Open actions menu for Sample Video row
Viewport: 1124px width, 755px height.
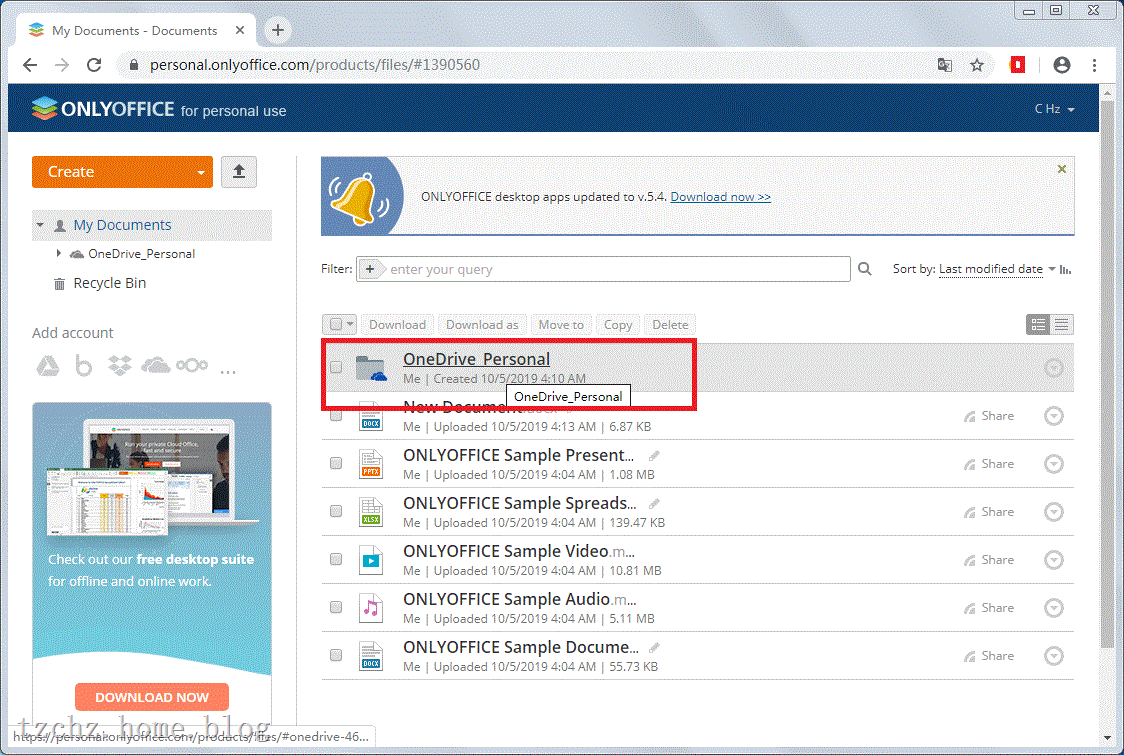pos(1053,560)
